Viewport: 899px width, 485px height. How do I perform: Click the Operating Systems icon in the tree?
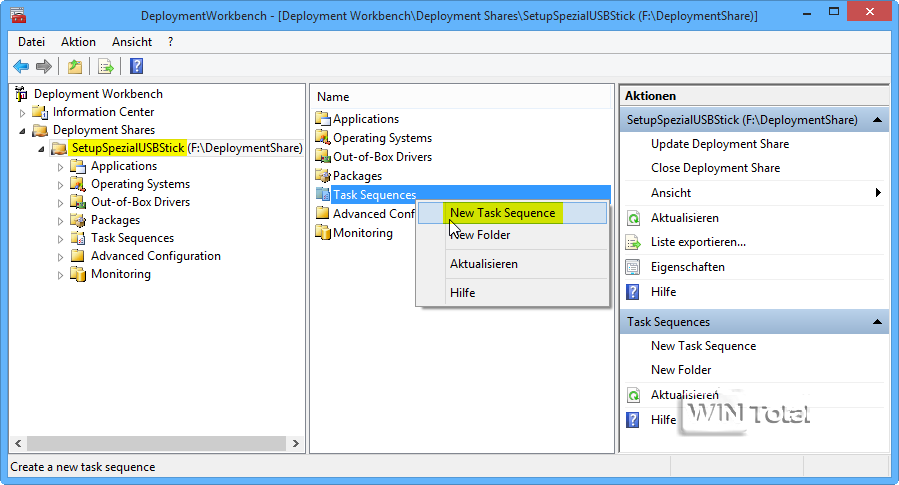[x=77, y=184]
